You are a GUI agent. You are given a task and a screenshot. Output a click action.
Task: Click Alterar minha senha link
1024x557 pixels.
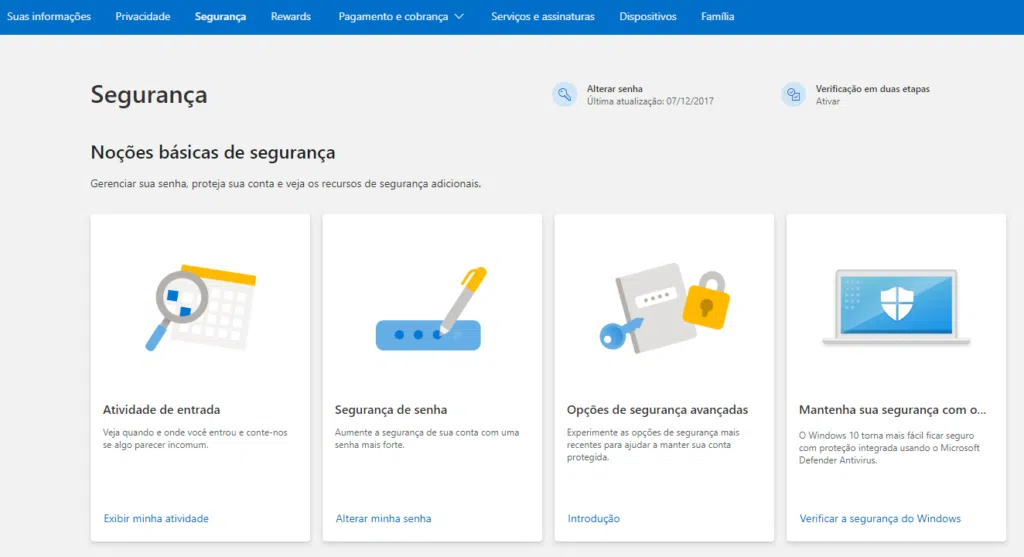click(x=383, y=518)
